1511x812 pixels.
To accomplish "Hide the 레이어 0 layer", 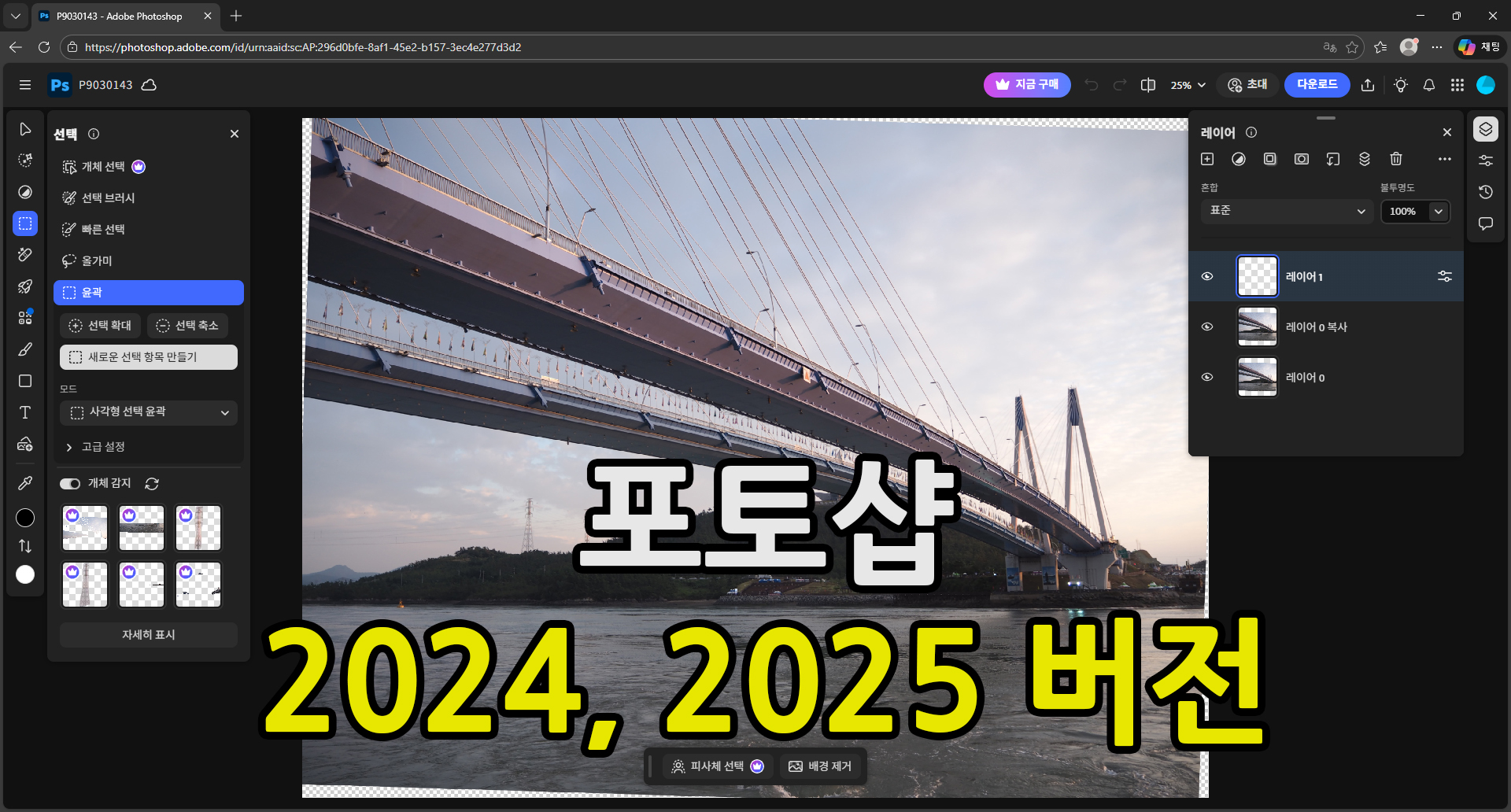I will (1207, 378).
